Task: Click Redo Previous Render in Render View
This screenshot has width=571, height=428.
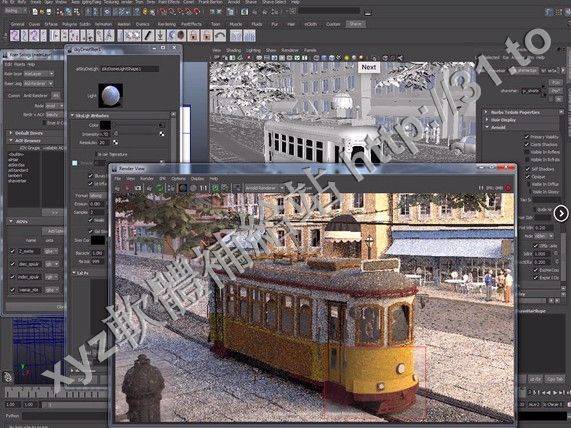Action: pyautogui.click(x=117, y=188)
